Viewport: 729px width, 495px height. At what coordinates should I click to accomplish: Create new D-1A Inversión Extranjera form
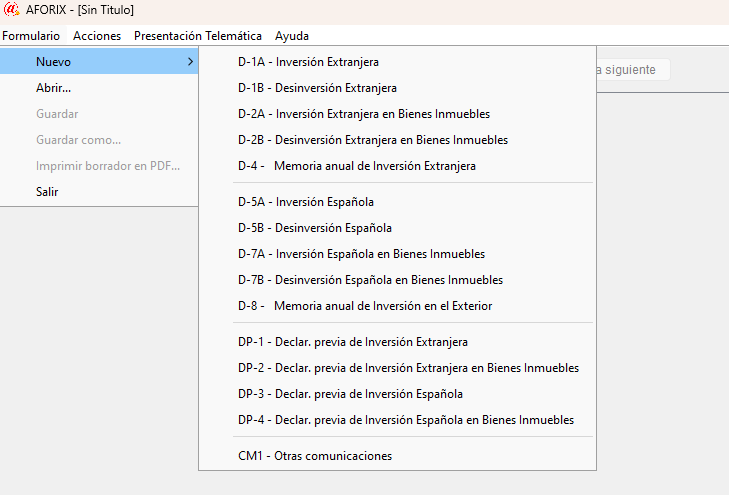tap(308, 62)
